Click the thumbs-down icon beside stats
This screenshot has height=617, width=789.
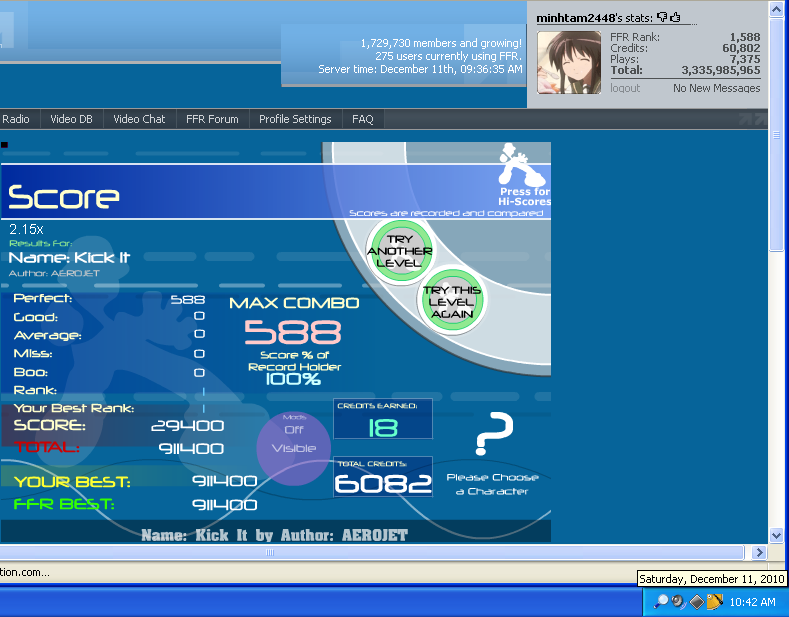tap(662, 17)
